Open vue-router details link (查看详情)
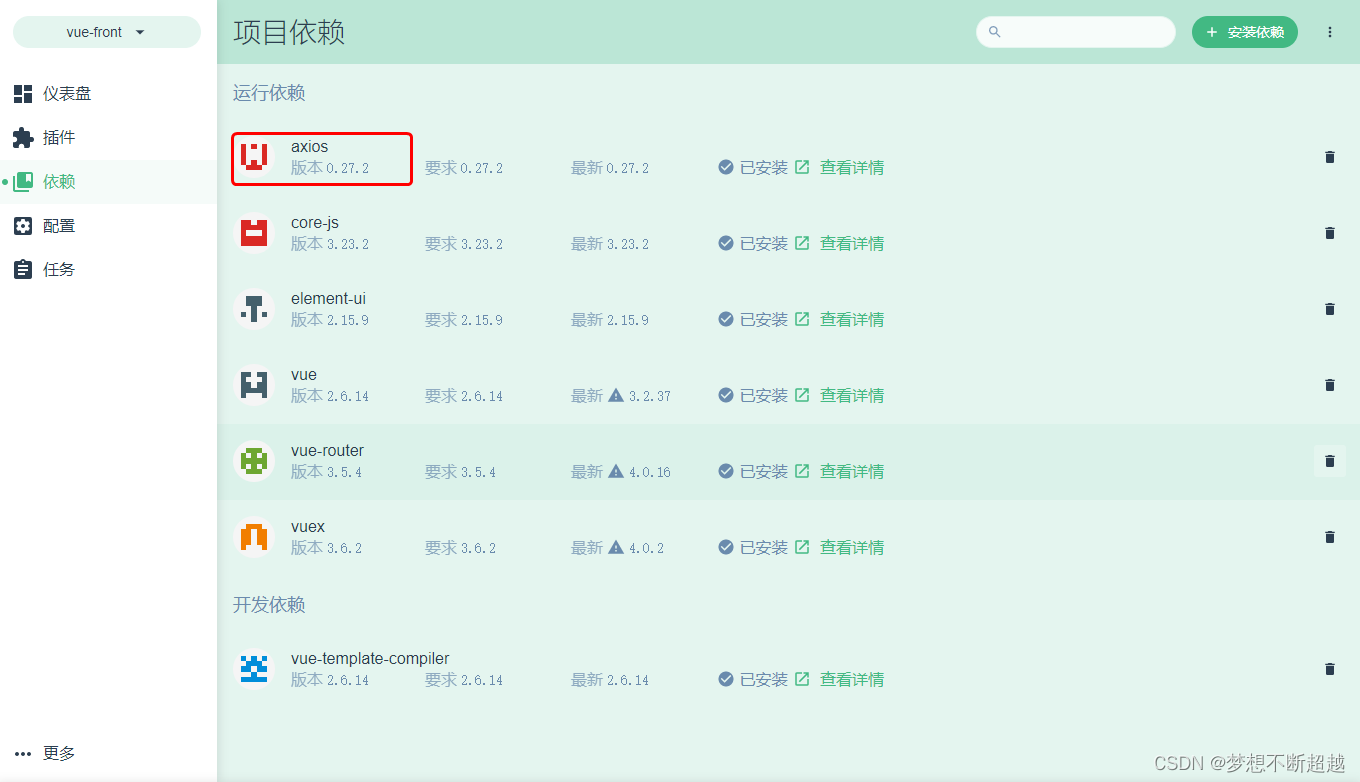The height and width of the screenshot is (782, 1360). (x=839, y=472)
